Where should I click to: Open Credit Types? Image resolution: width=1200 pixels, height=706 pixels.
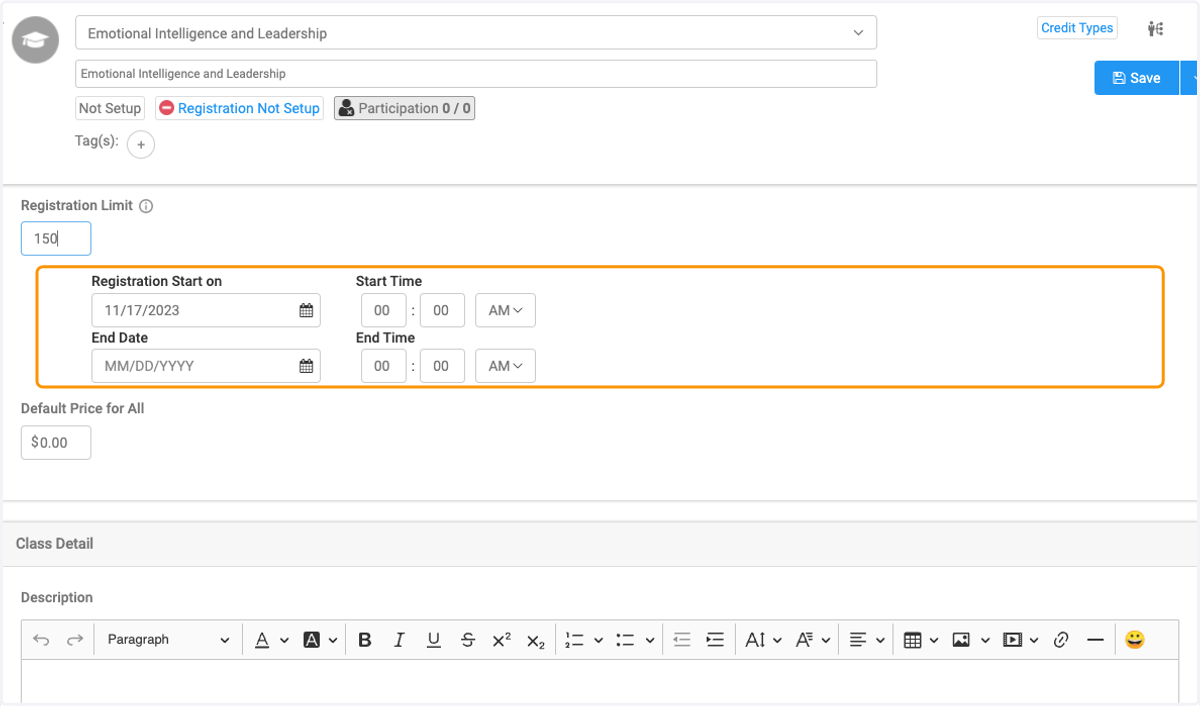1077,28
